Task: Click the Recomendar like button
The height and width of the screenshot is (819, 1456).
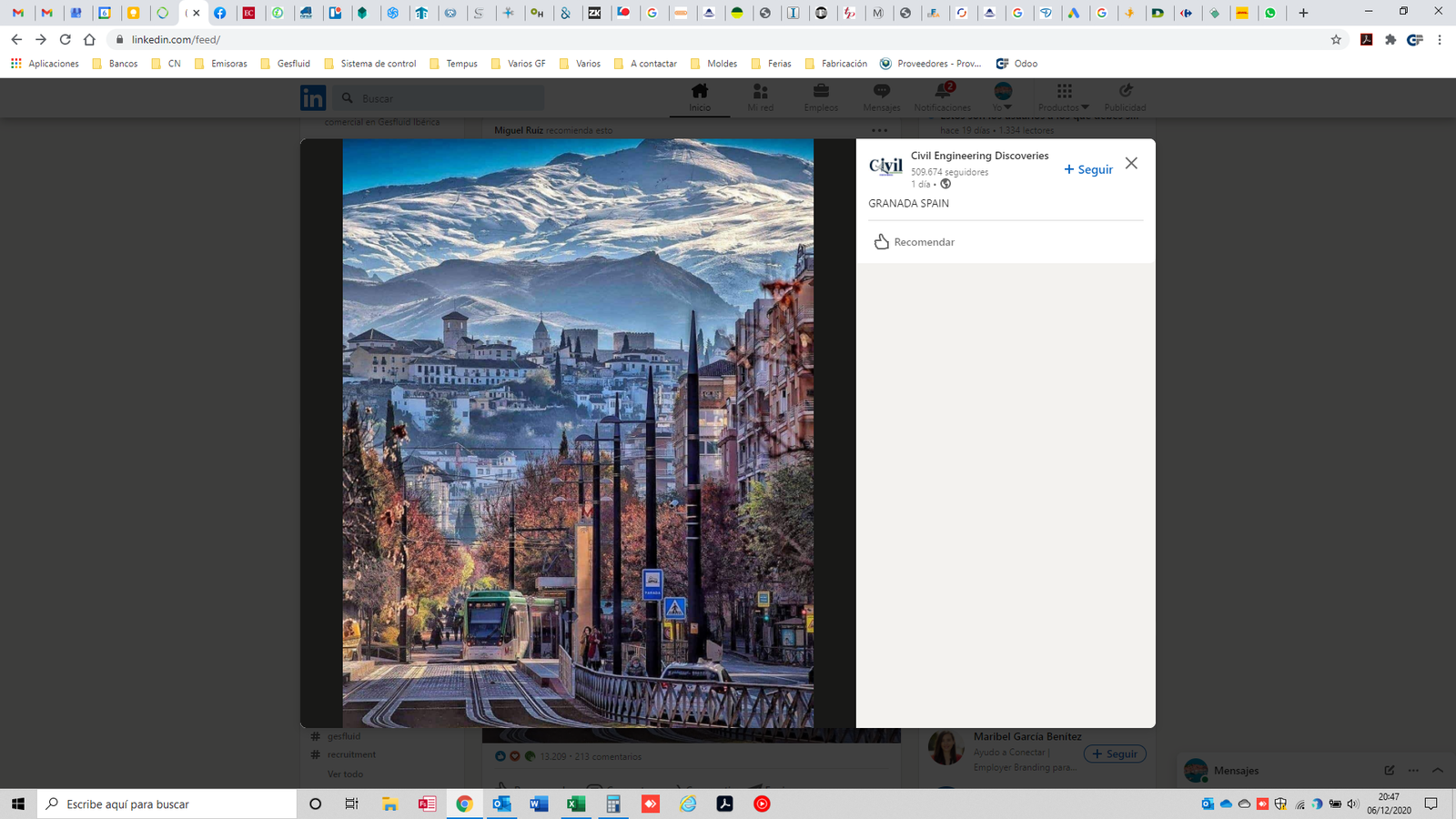Action: point(915,242)
